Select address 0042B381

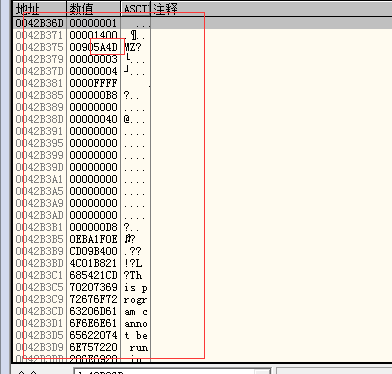point(39,83)
